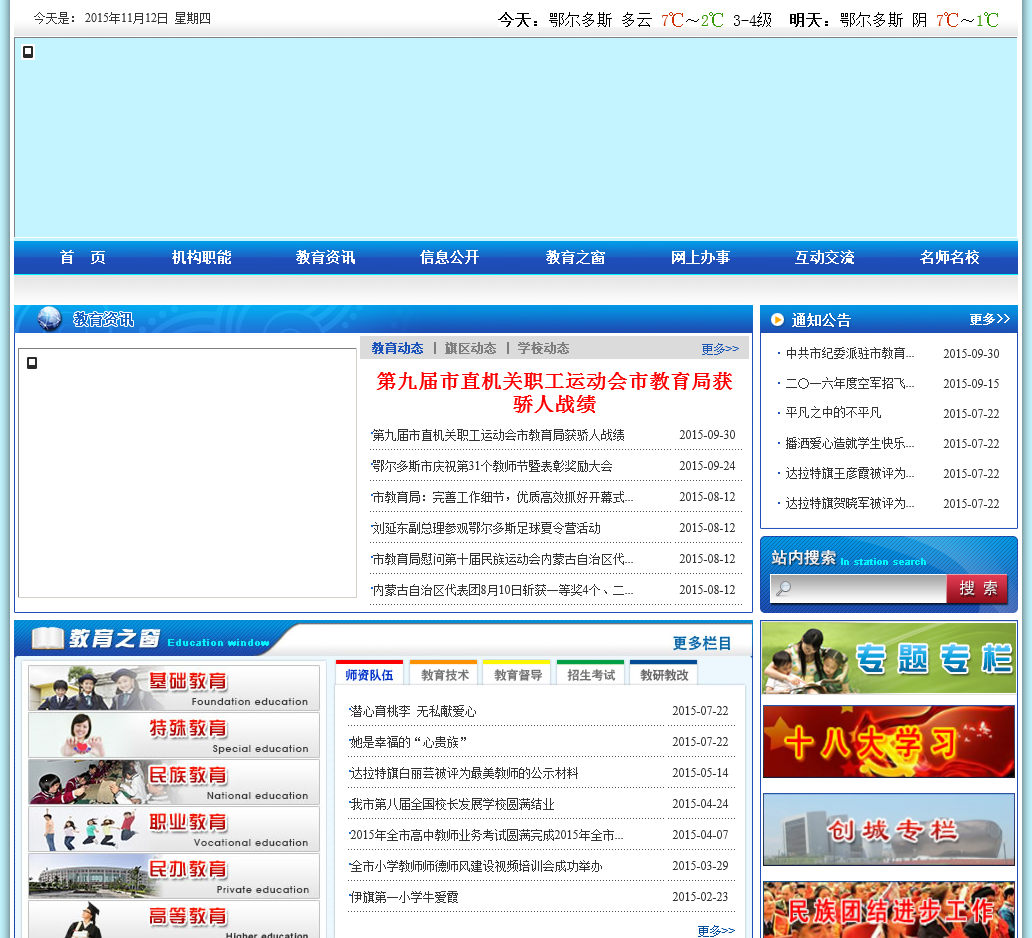Open 首页 in the navigation bar
This screenshot has width=1032, height=938.
click(x=83, y=257)
